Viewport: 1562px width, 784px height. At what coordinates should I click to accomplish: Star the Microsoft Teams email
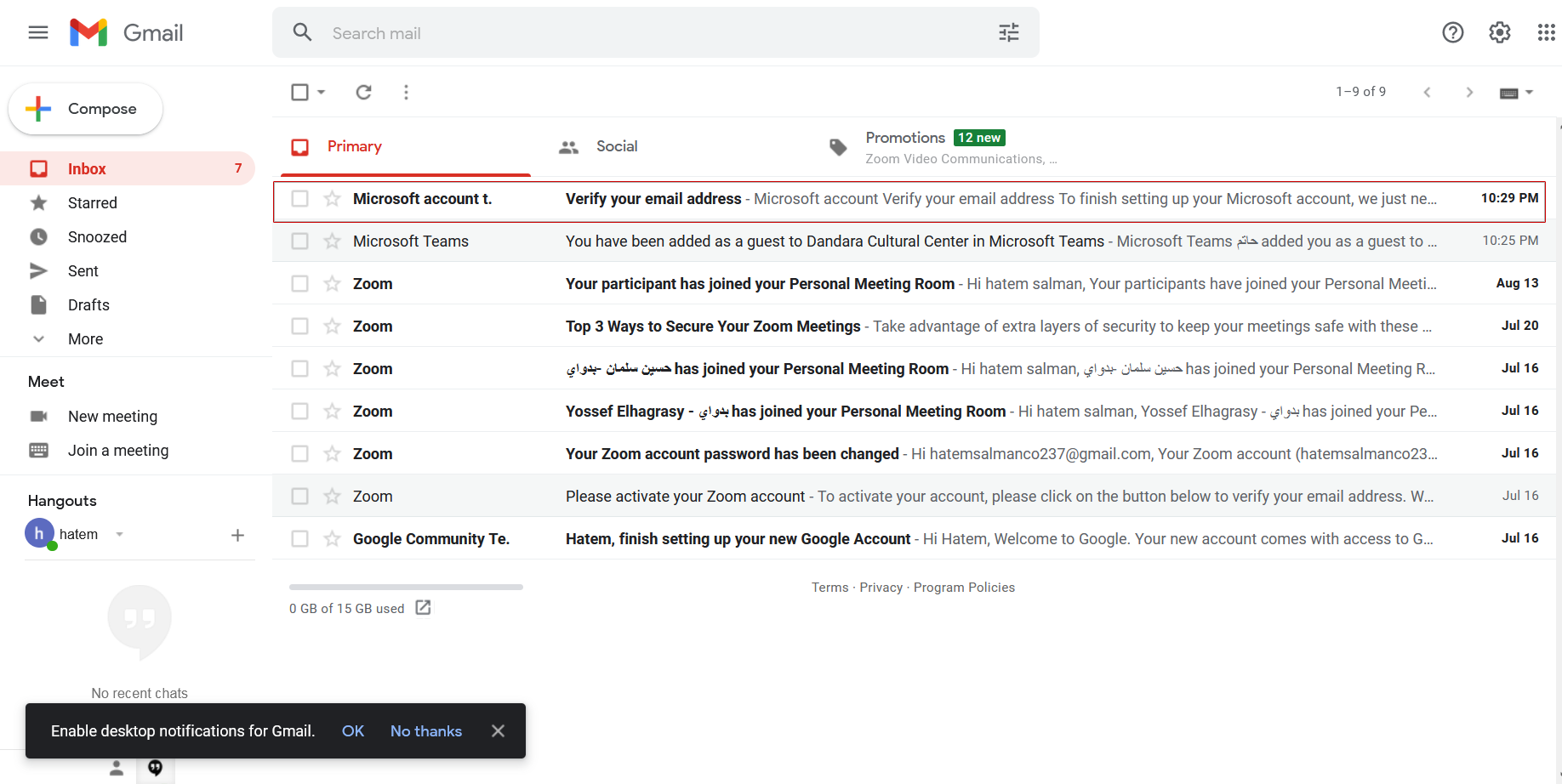[332, 241]
